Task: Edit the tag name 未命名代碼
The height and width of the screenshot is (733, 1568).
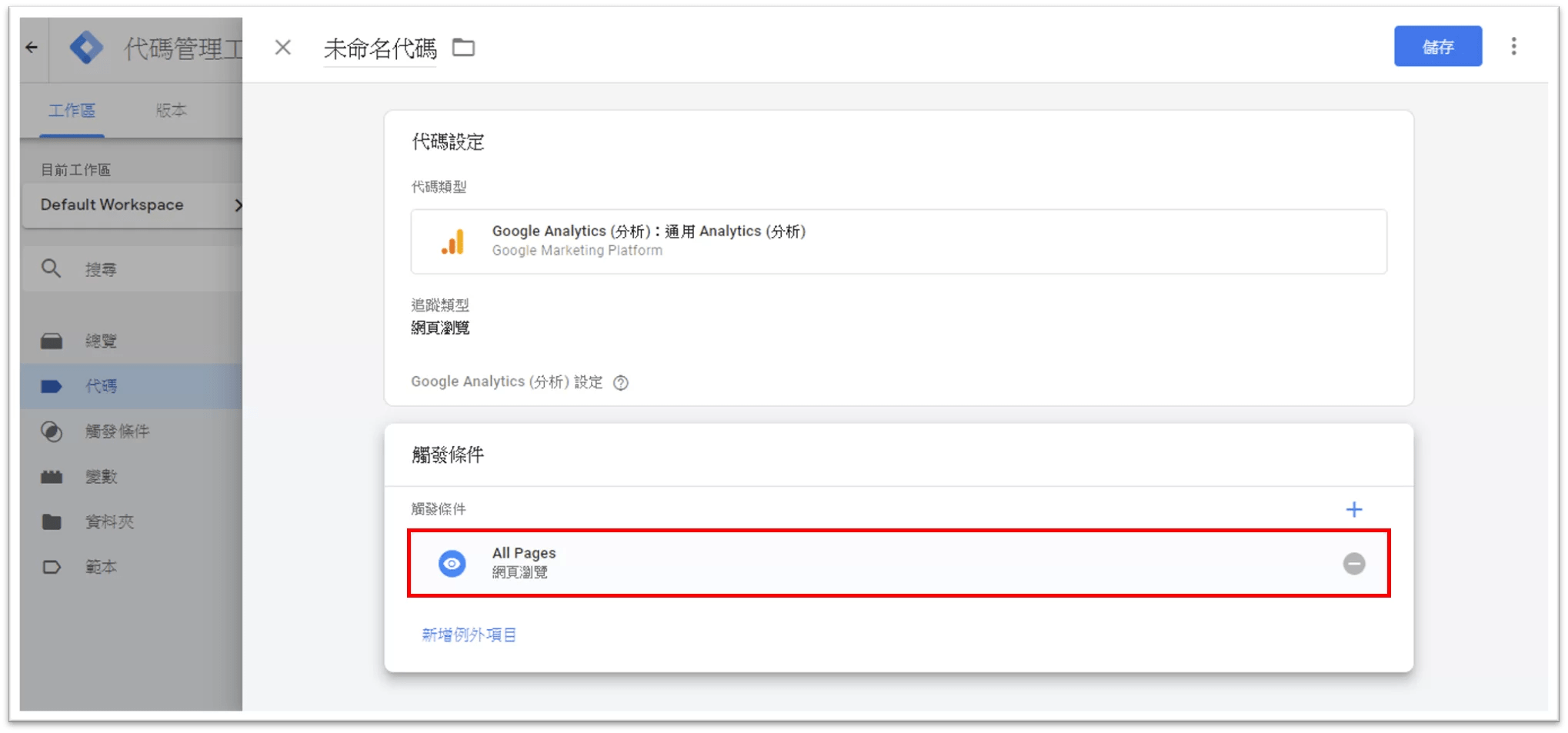Action: click(380, 48)
